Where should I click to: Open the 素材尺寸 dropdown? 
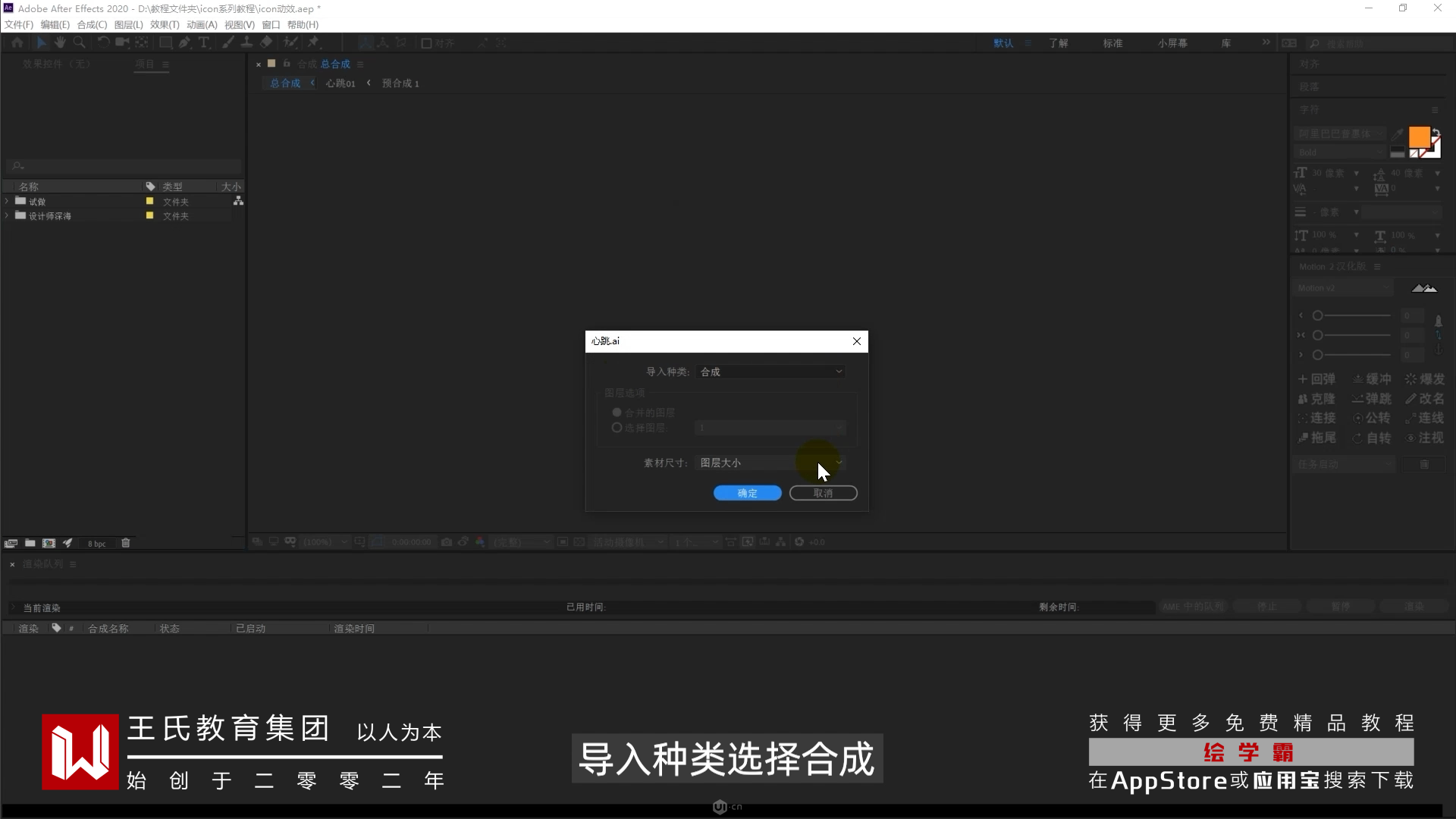(770, 463)
